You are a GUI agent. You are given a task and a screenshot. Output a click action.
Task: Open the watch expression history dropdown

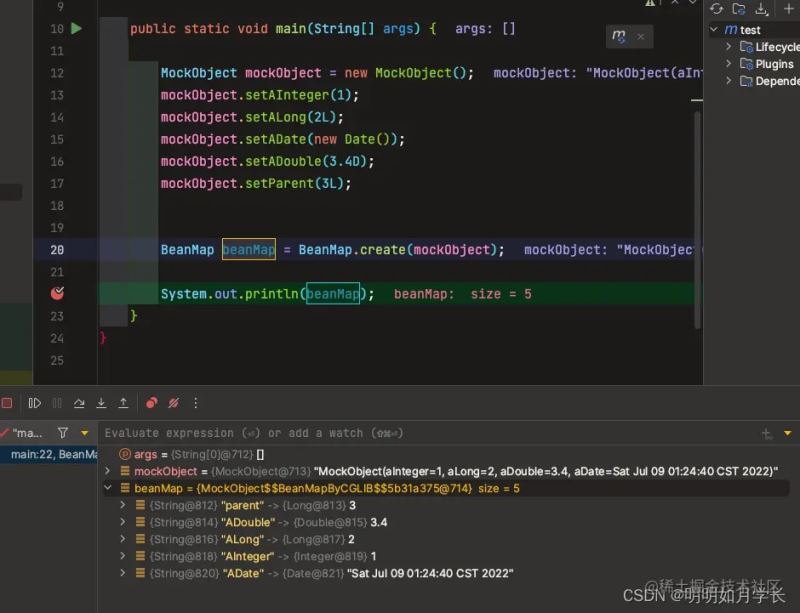(x=788, y=433)
